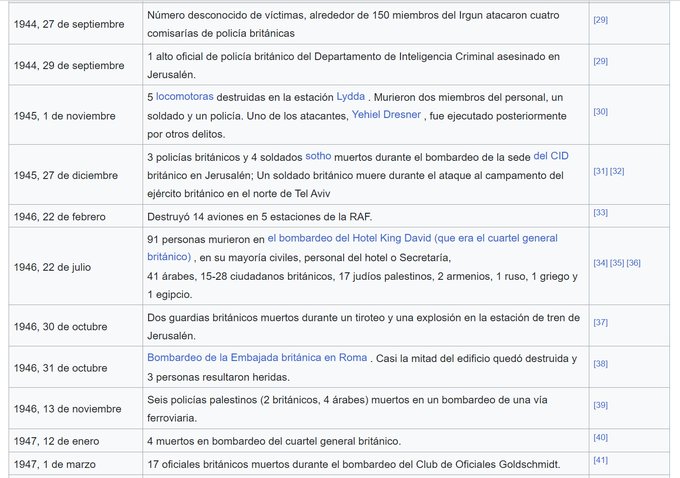Select the date '1946, 31 de octubre'
Screen dimensions: 680x478
(x=60, y=368)
